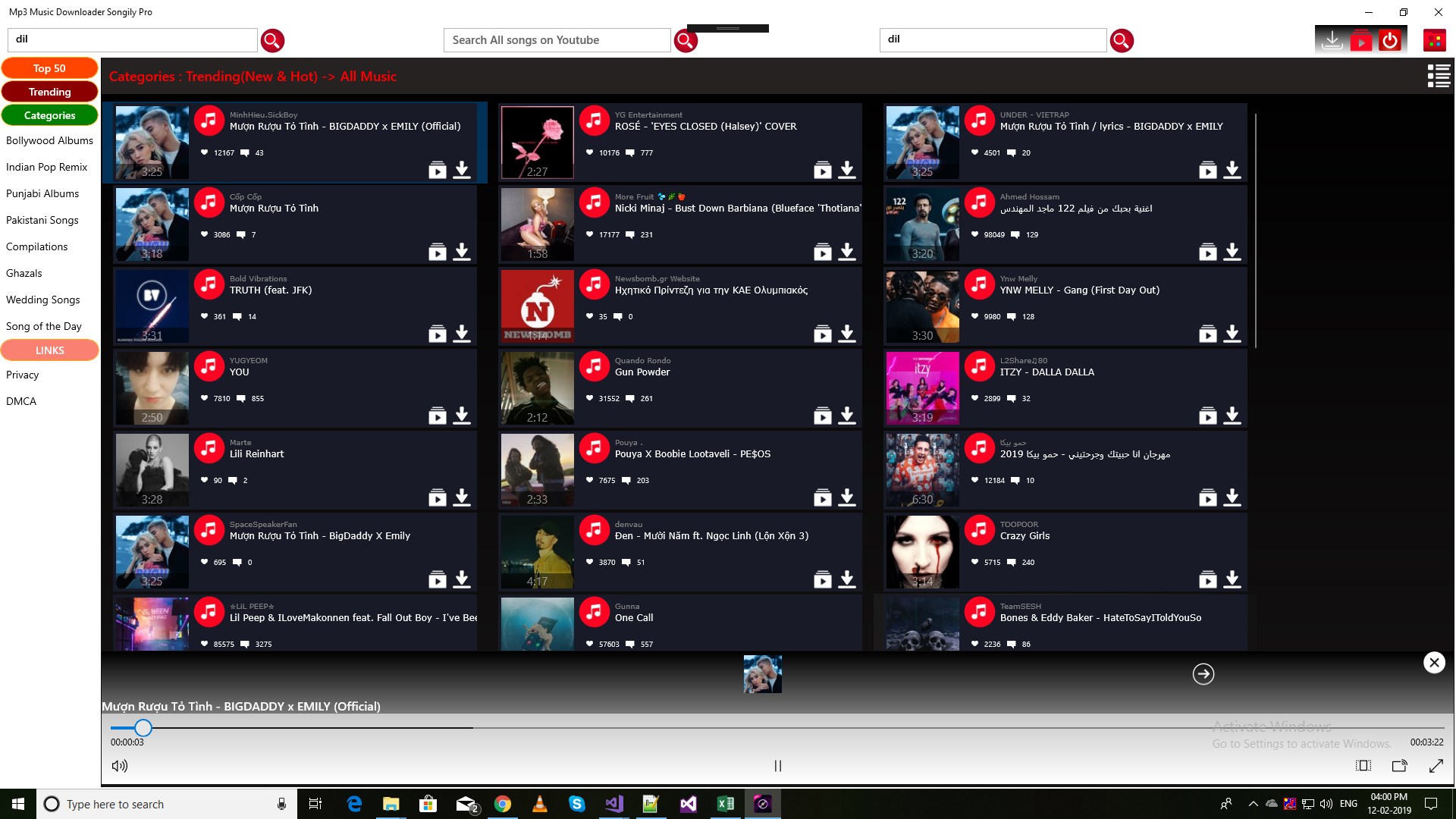
Task: Click thumbnail of Newsbomb.gr song
Action: [x=538, y=306]
